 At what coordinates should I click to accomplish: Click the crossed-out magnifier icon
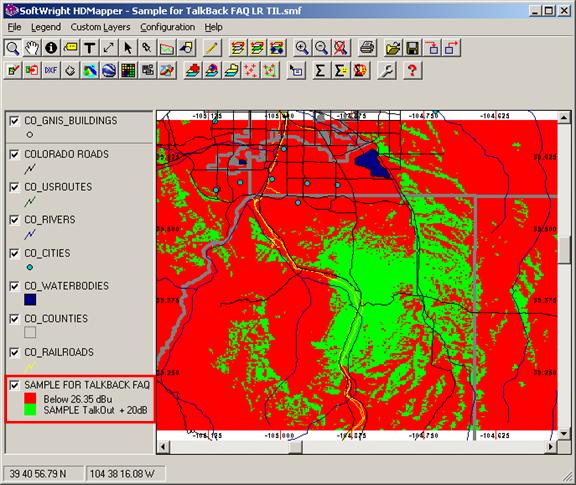click(341, 48)
